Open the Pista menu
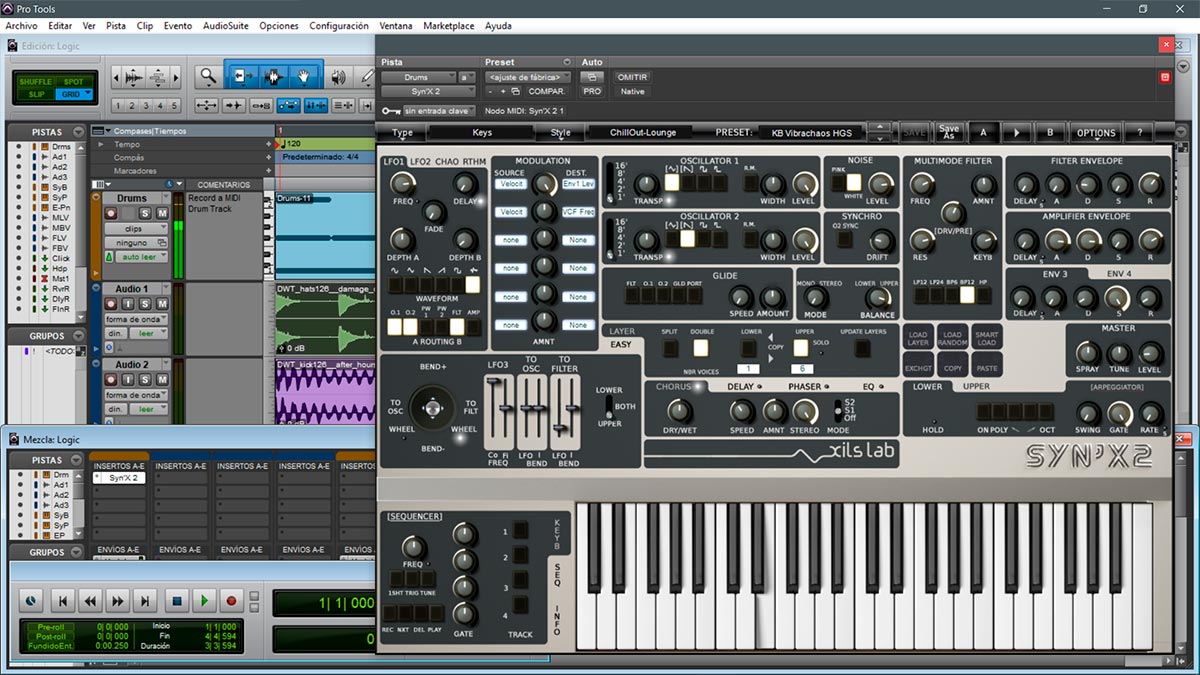This screenshot has height=675, width=1200. click(116, 26)
